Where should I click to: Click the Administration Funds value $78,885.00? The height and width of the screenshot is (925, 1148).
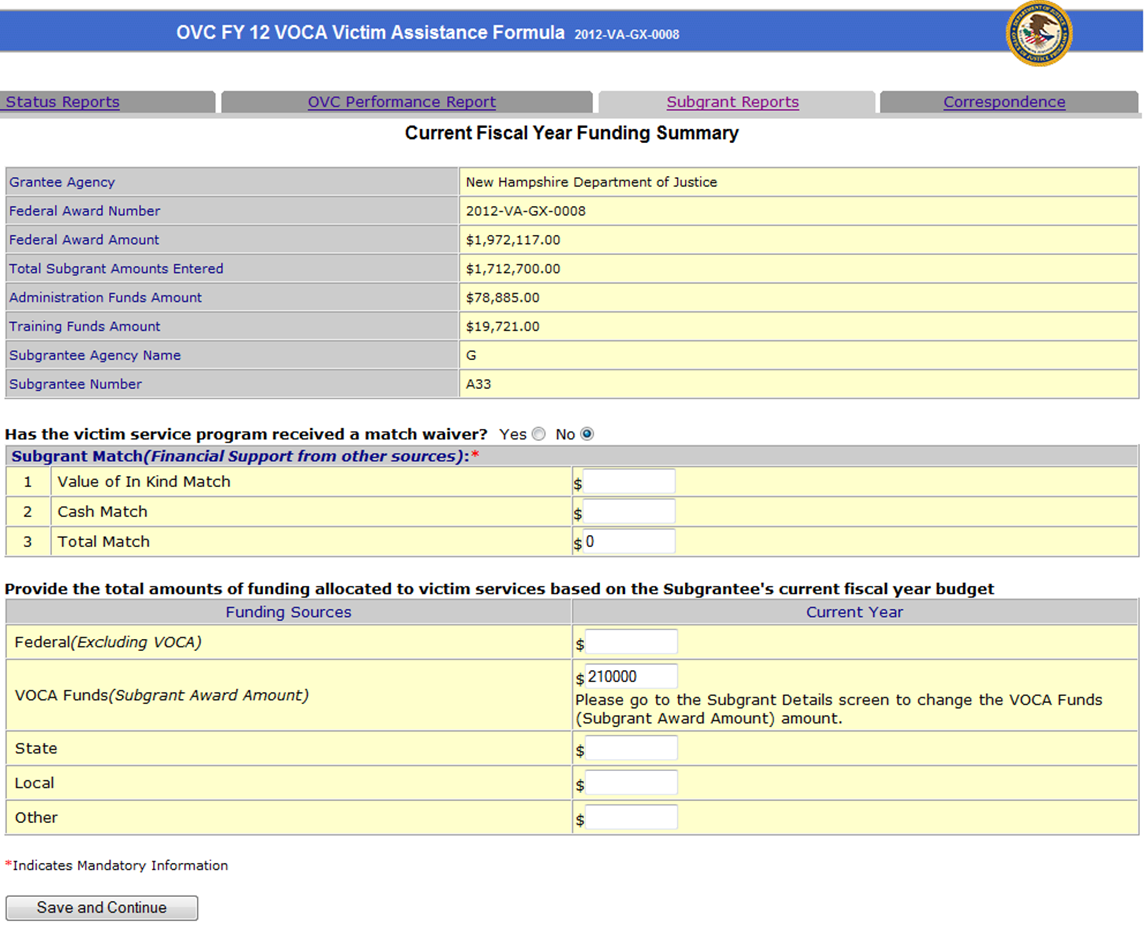point(502,297)
